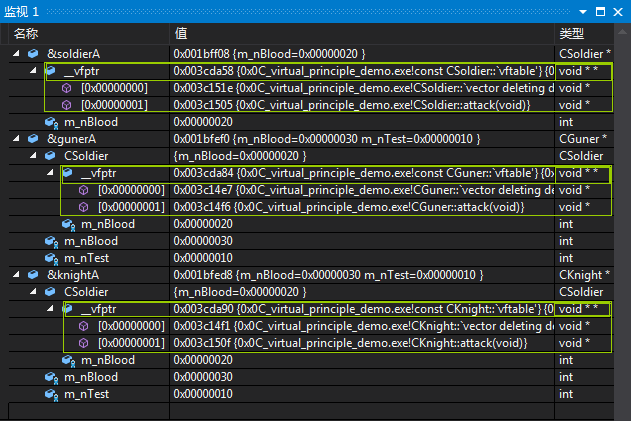Click method icon for CSoldier vector deleting entry
This screenshot has height=421, width=631.
67,88
